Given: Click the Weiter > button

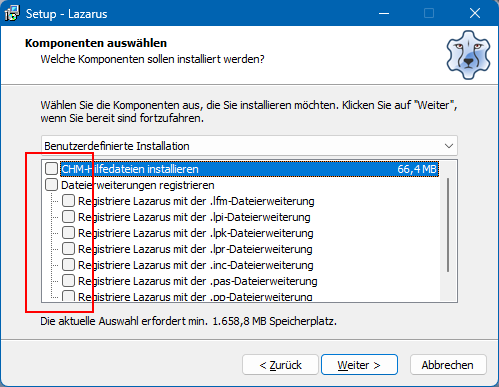Looking at the screenshot, I should [x=359, y=365].
